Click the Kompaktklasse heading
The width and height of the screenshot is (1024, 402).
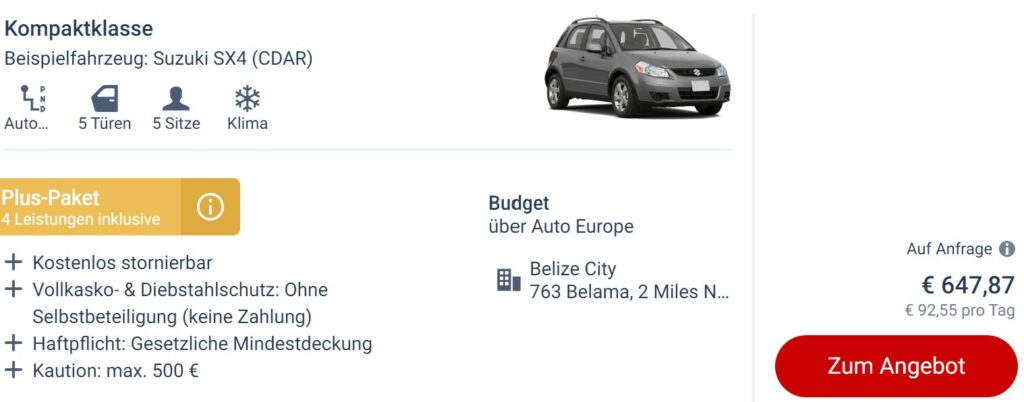[78, 29]
